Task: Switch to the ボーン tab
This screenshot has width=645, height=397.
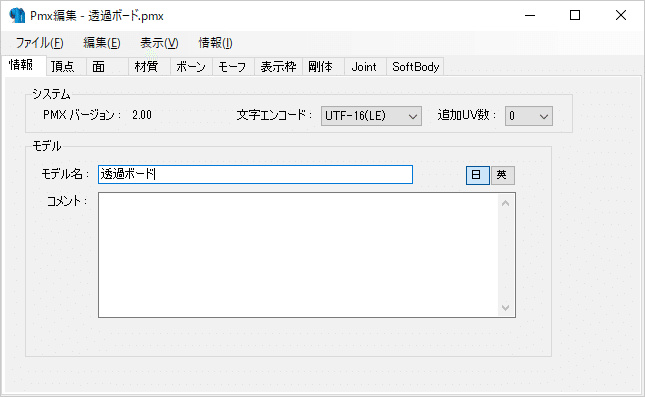Action: 191,67
